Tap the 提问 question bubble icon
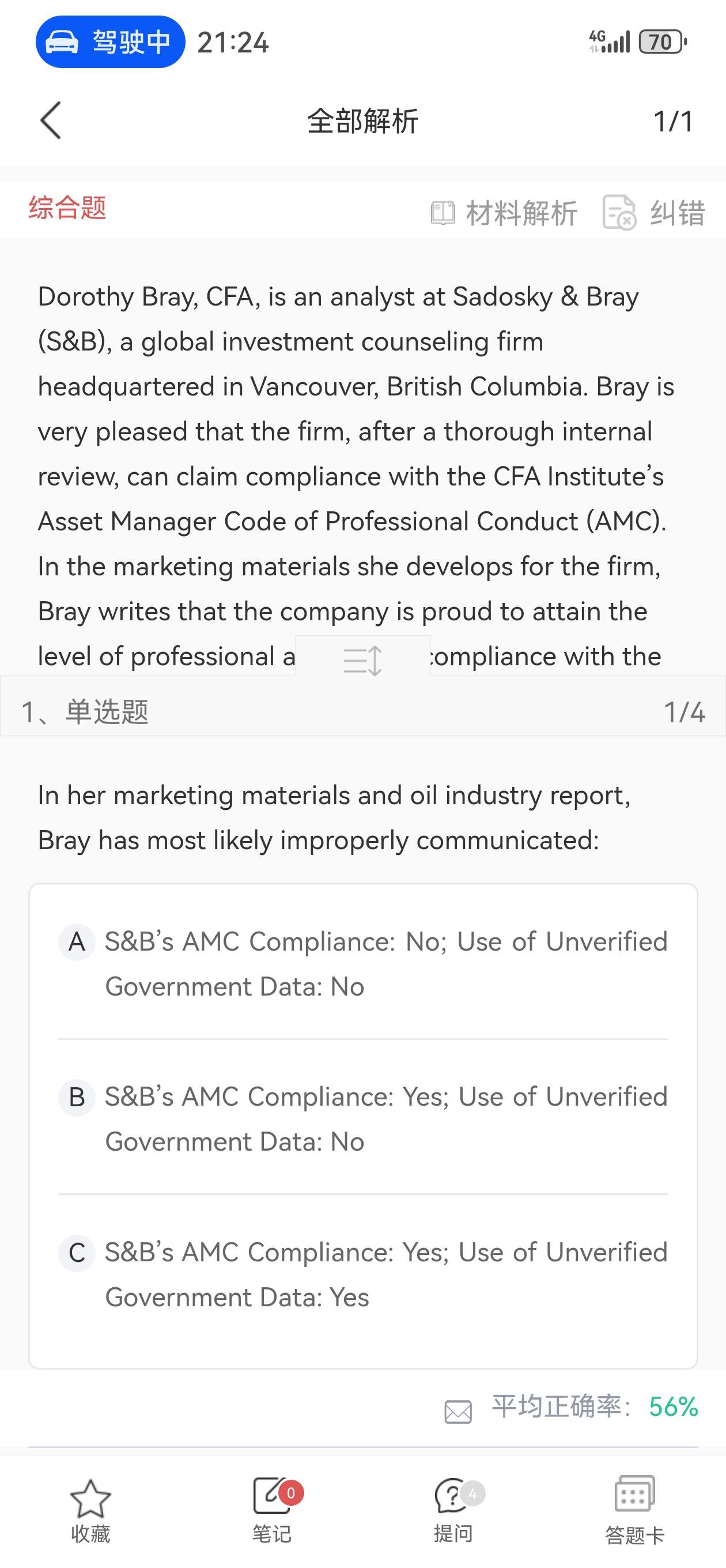Screen dimensions: 726x1568 452,1495
